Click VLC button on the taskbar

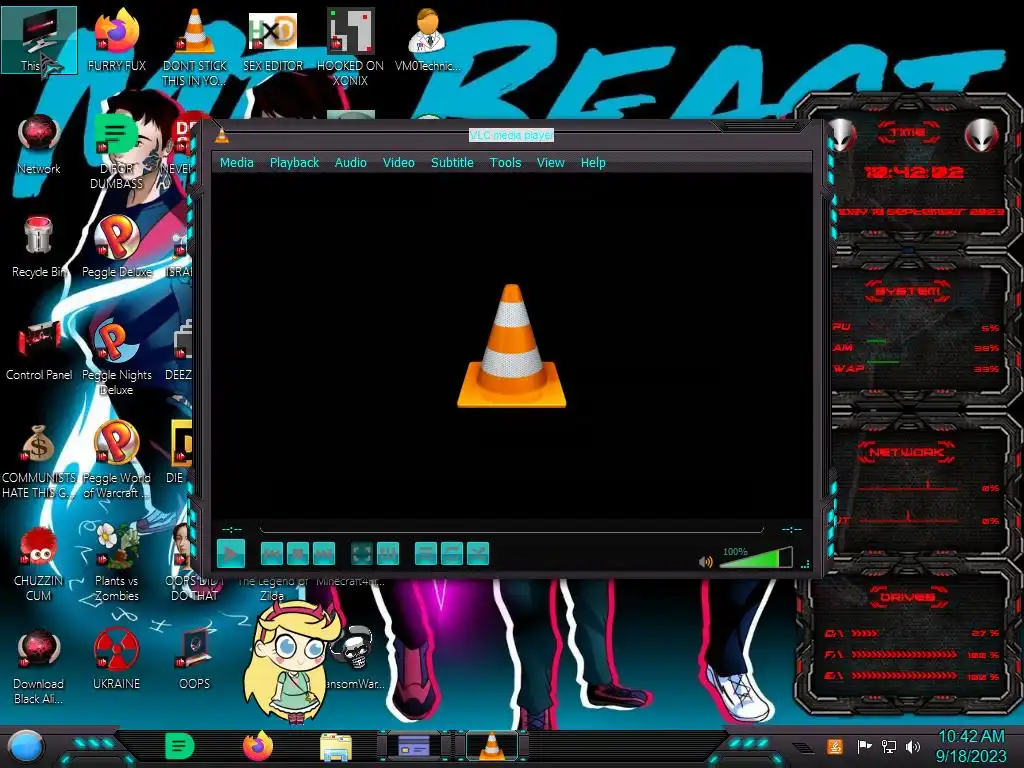click(492, 746)
